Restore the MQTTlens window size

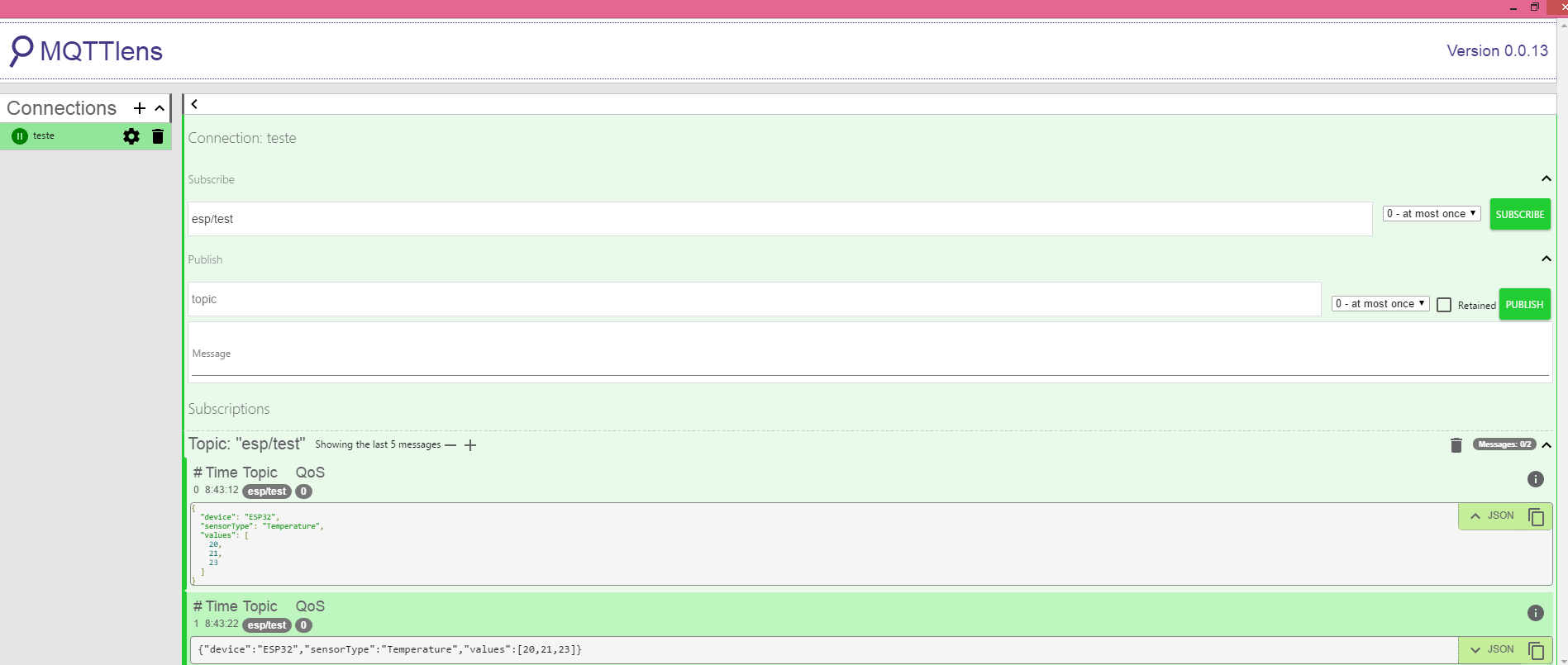1535,7
